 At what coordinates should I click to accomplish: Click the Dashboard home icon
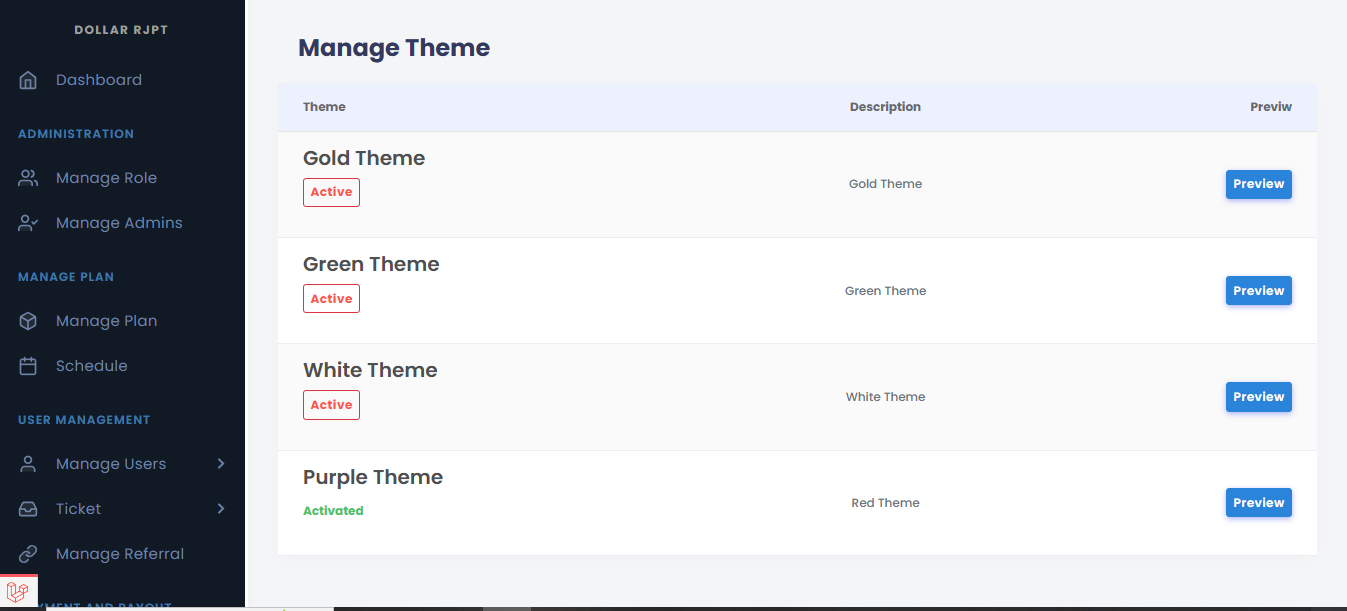click(x=28, y=80)
